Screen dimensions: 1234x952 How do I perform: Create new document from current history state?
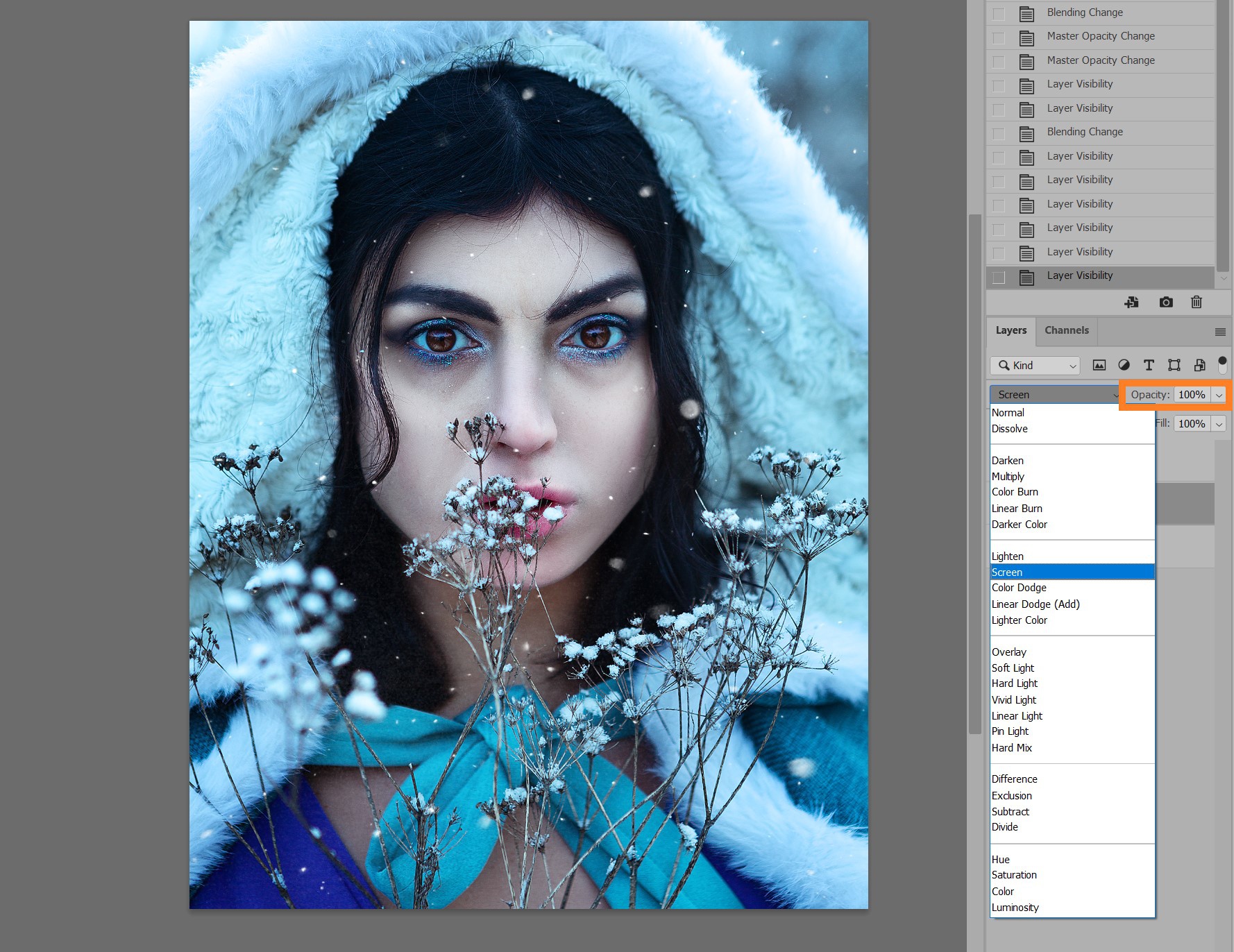point(1132,303)
